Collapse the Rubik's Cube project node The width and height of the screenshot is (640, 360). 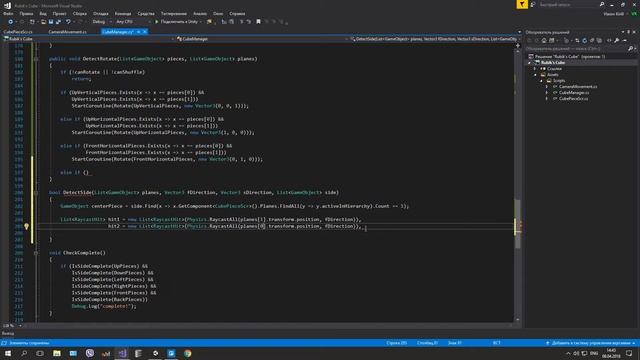pyautogui.click(x=529, y=63)
